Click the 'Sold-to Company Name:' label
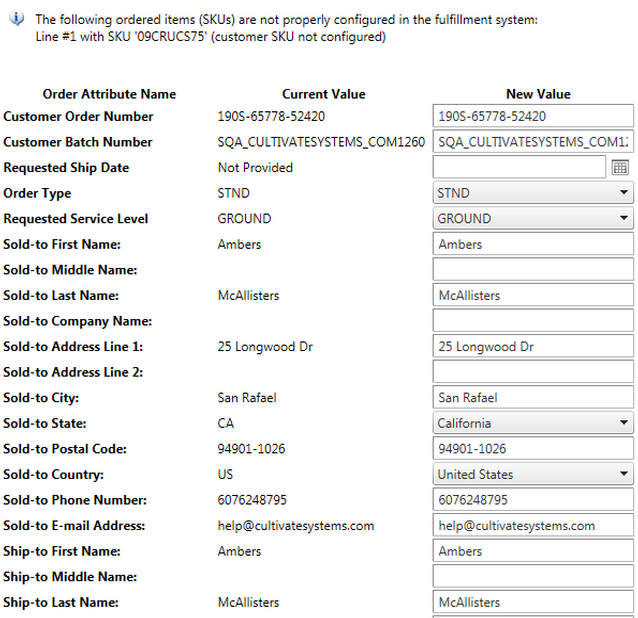Viewport: 638px width, 618px height. pyautogui.click(x=78, y=321)
